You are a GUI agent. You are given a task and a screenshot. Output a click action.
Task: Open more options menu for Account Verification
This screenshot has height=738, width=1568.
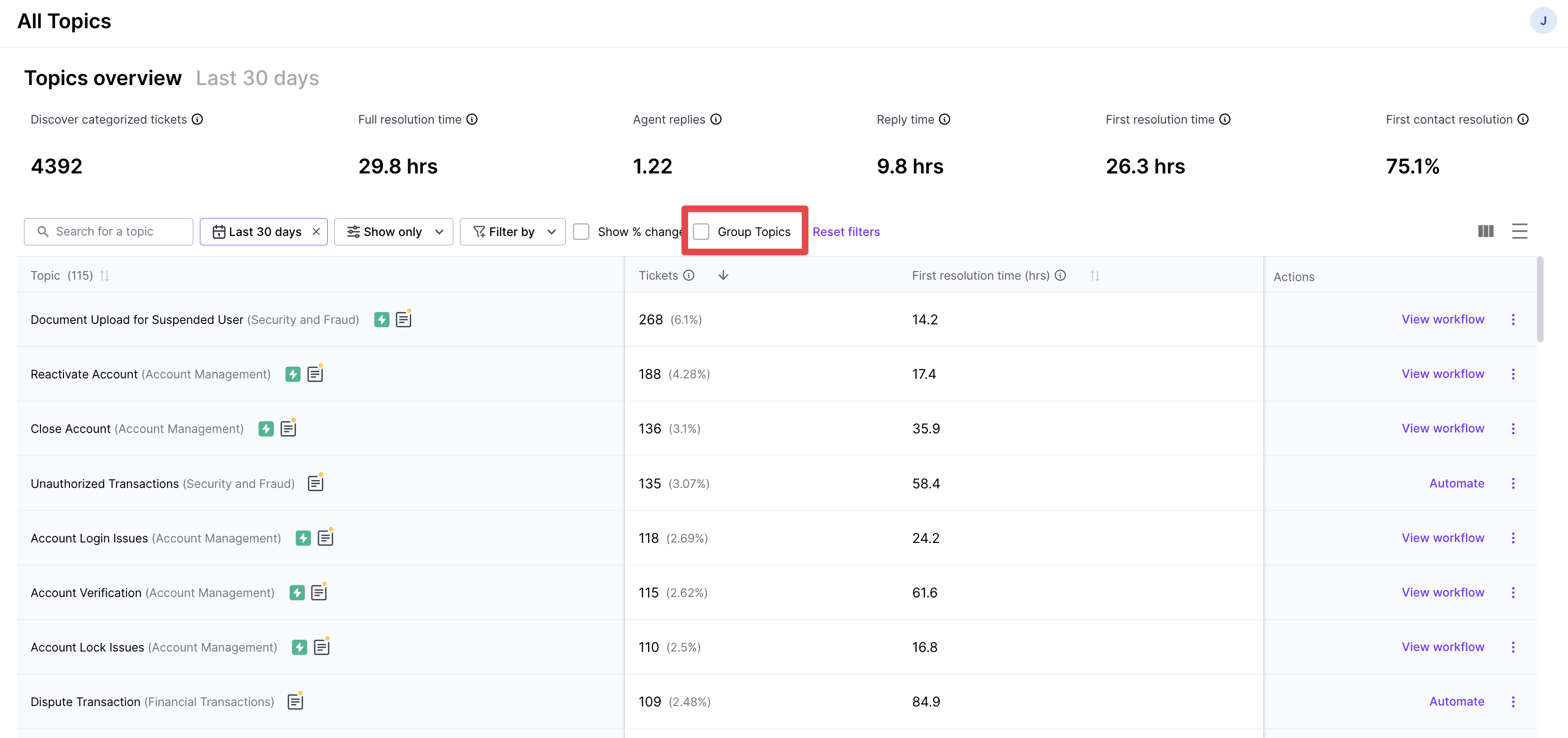click(1513, 593)
